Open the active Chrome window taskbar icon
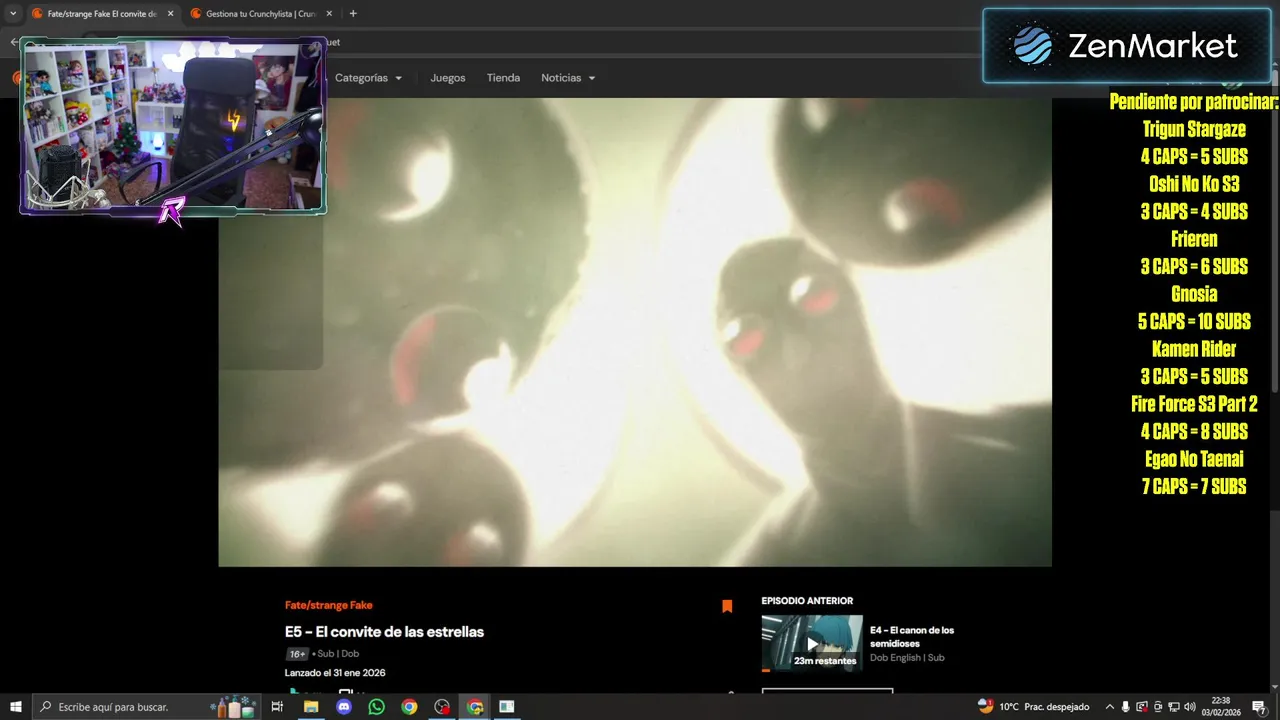1280x720 pixels. click(x=475, y=706)
